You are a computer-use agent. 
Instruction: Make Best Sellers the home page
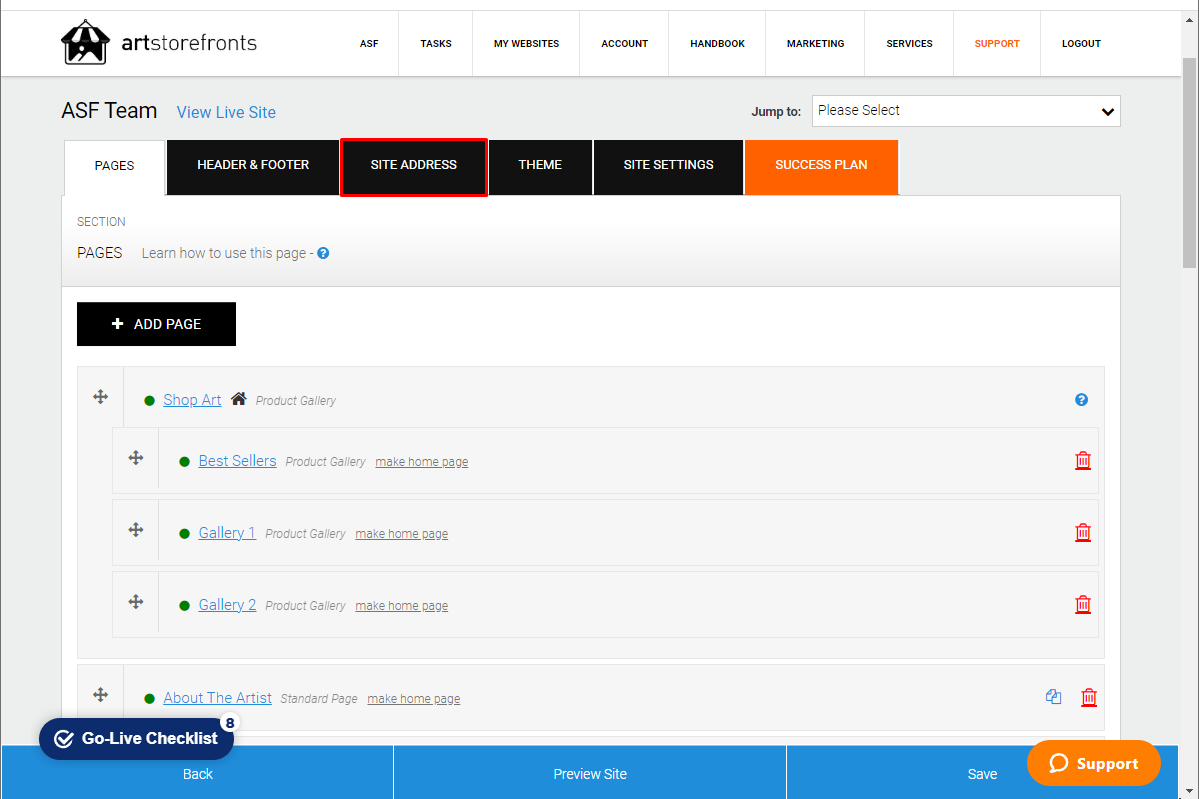[x=421, y=462]
